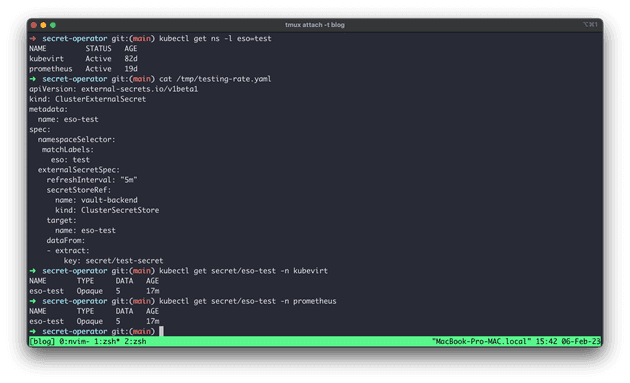Click hostname "MacBook-Pro-MAC.local" in status bar
630x383 pixels.
pyautogui.click(x=481, y=341)
